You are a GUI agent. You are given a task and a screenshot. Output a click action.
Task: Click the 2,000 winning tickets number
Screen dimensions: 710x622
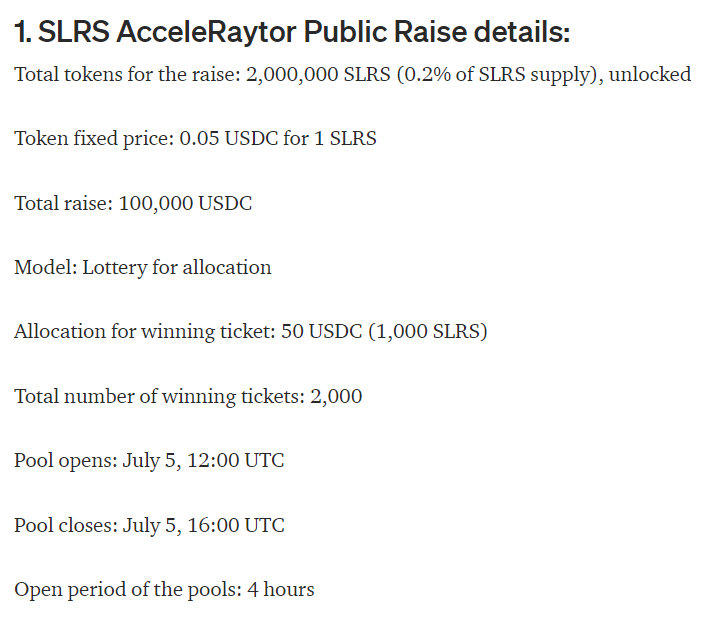(x=336, y=397)
